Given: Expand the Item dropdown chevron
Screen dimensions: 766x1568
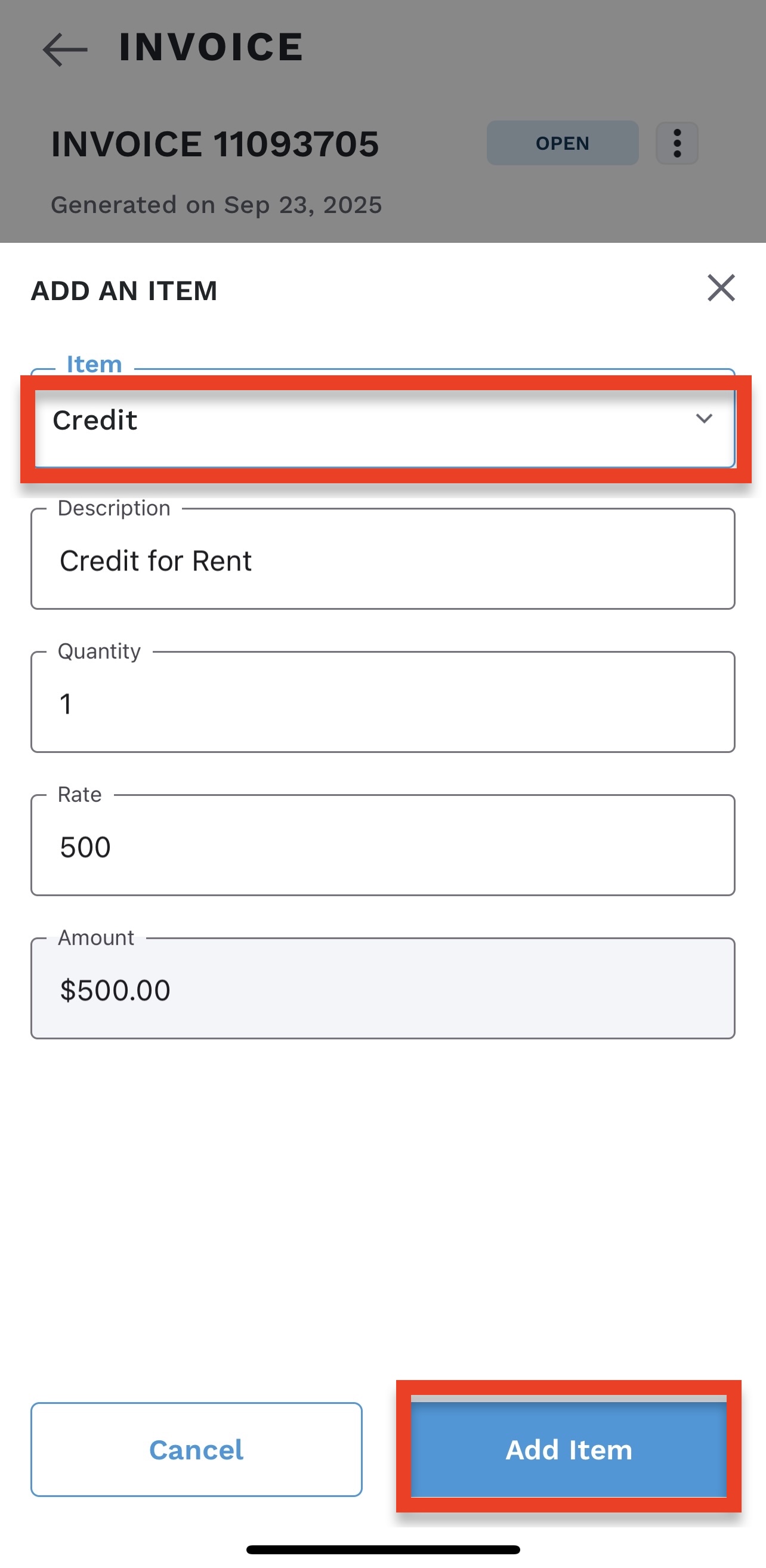Looking at the screenshot, I should pyautogui.click(x=704, y=419).
